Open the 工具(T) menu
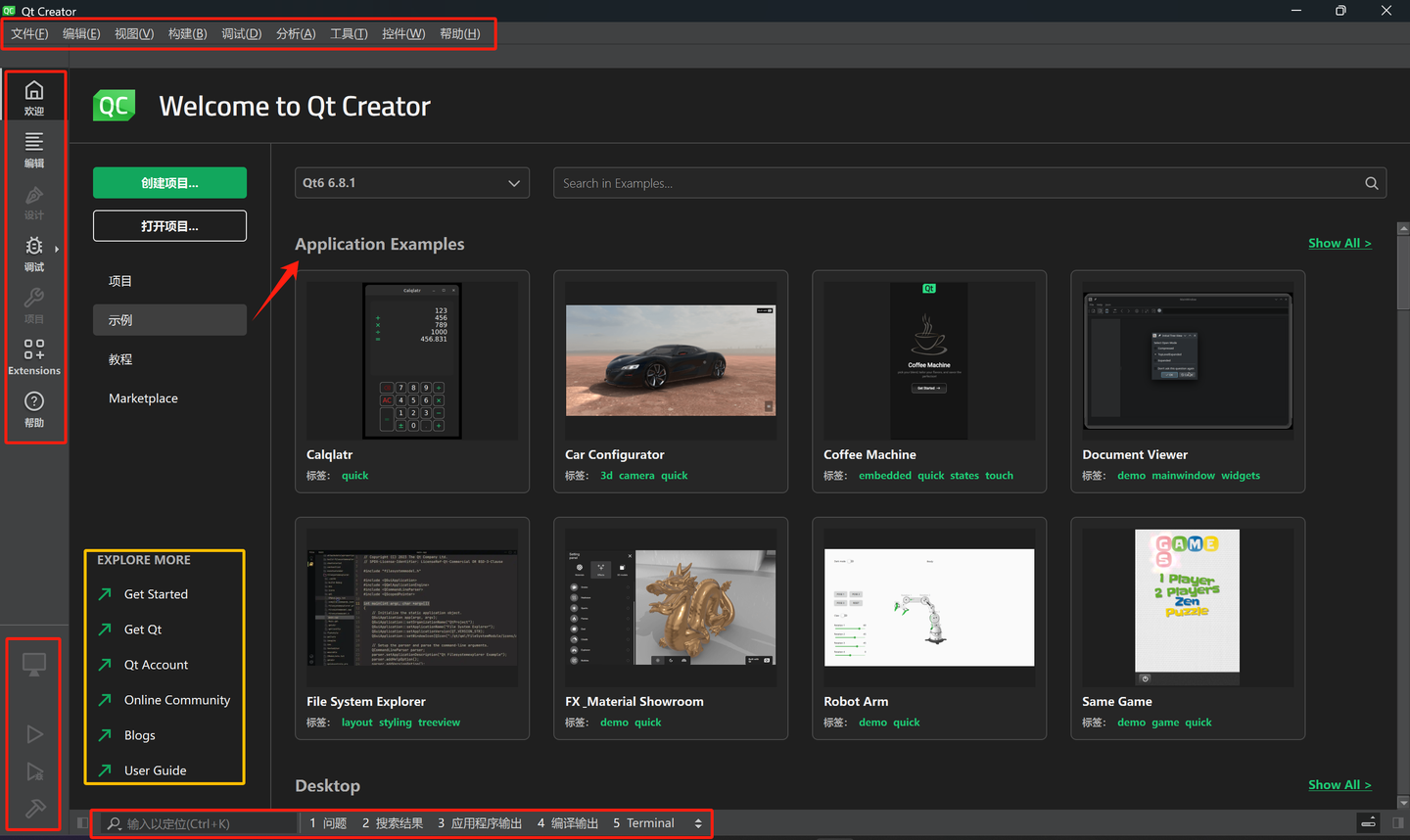Screen dimensions: 1410x840 click(349, 34)
